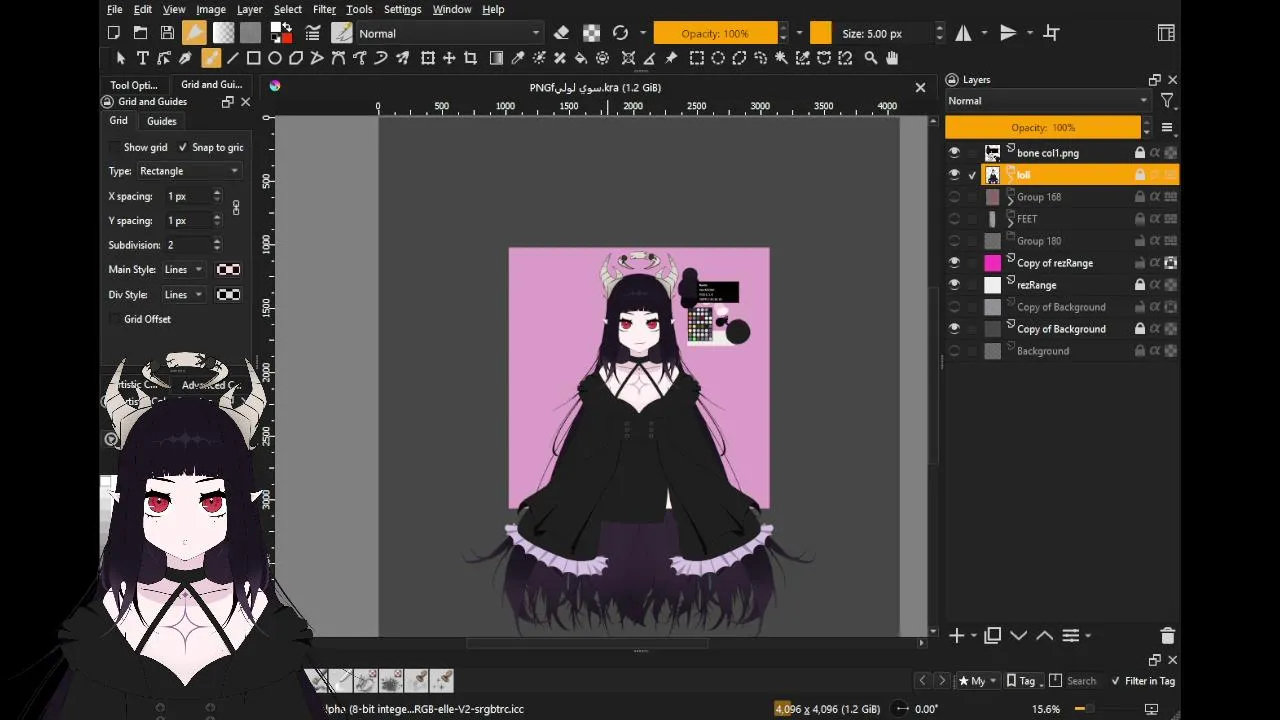Screen dimensions: 1280x720
Task: Click Filter in Tag option
Action: tap(1142, 681)
